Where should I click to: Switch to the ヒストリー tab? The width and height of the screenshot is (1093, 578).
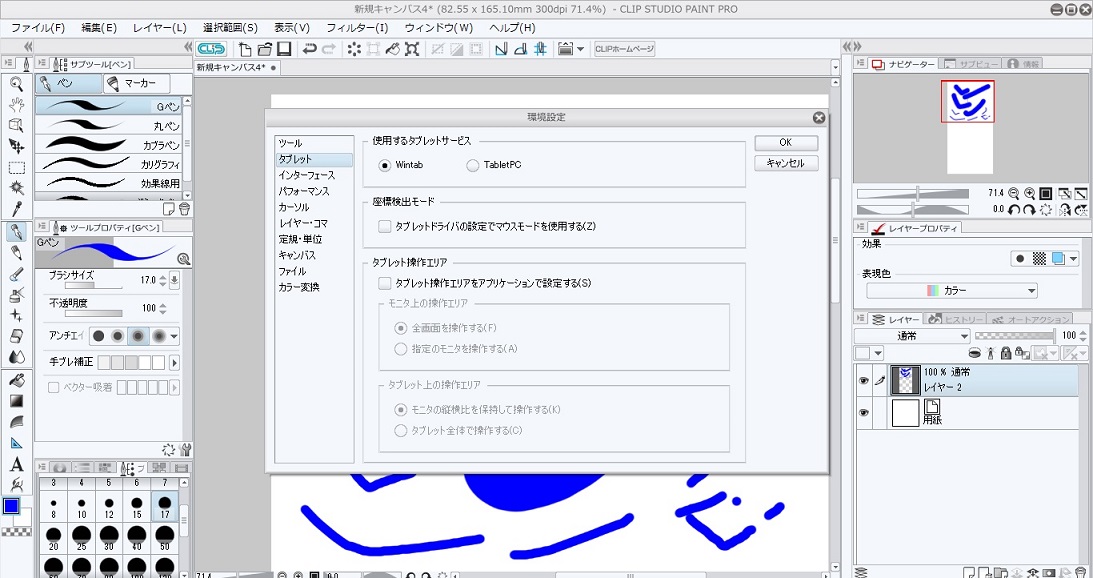(x=954, y=319)
